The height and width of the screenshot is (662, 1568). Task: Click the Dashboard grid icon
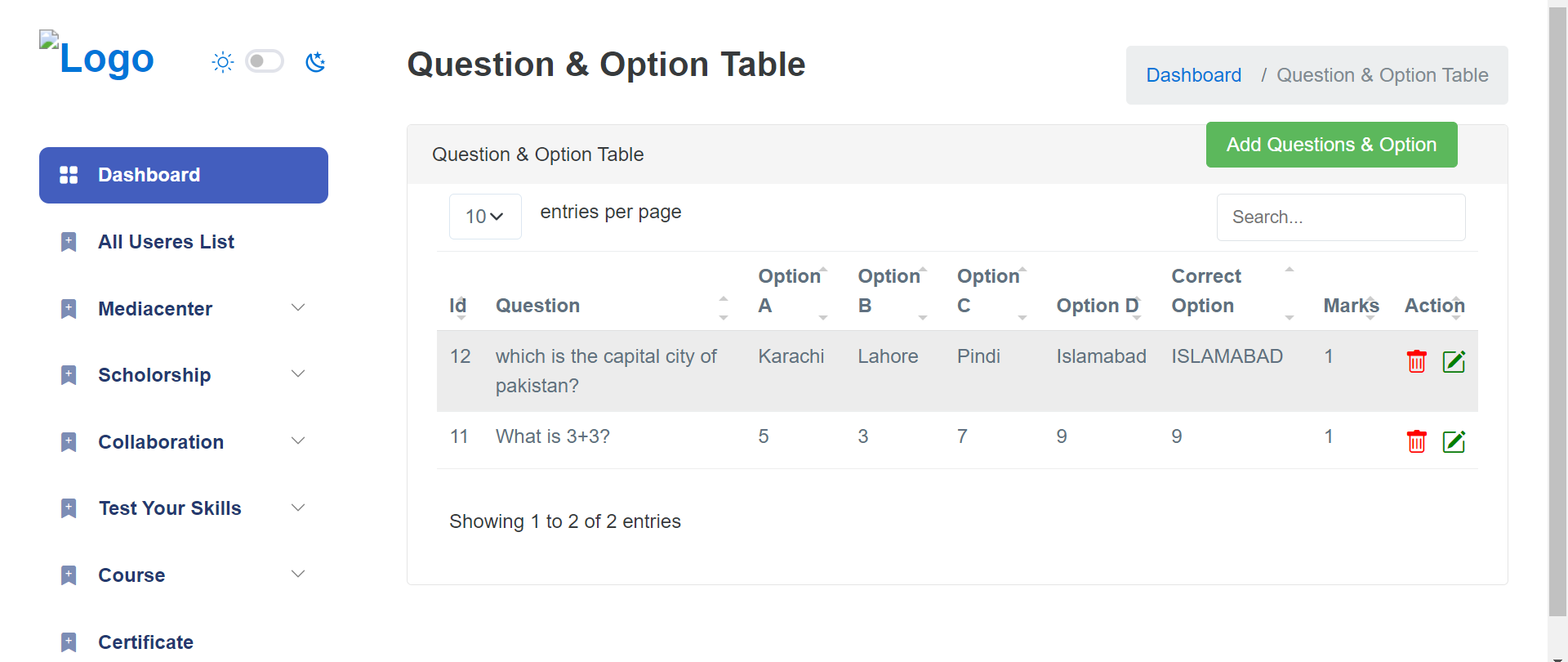click(69, 175)
